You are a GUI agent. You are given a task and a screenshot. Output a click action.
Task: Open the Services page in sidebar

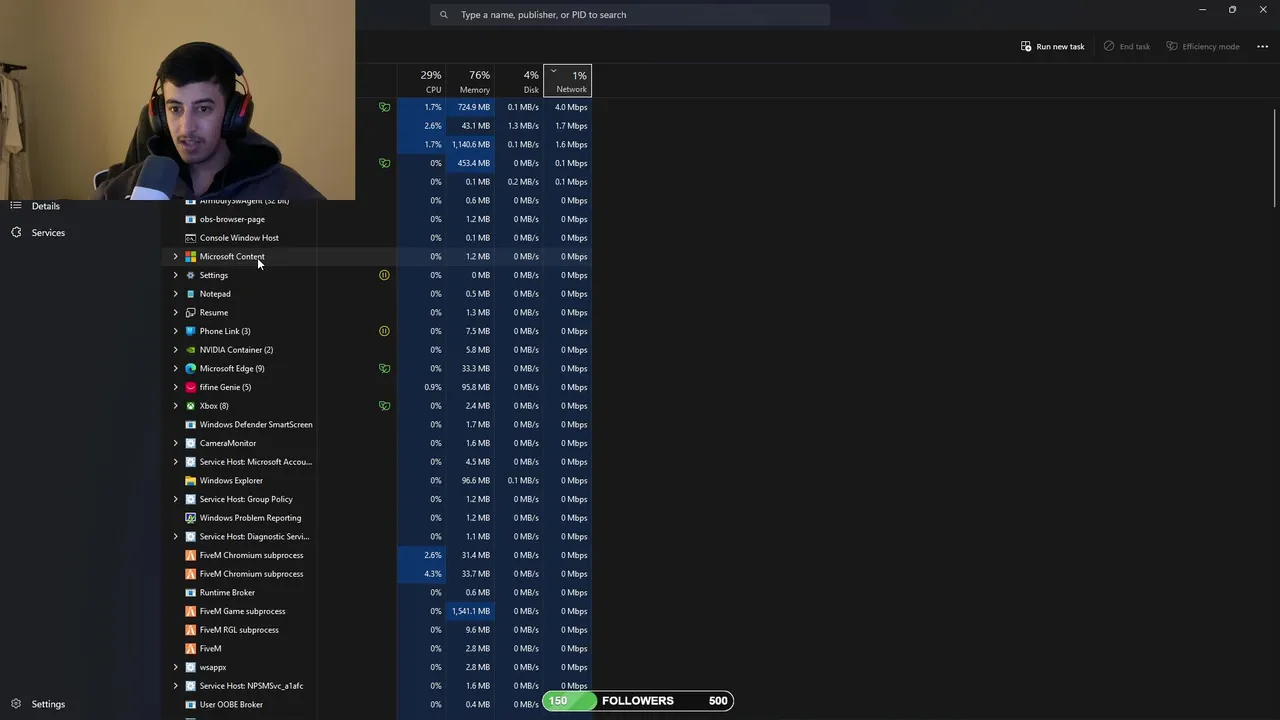coord(47,233)
